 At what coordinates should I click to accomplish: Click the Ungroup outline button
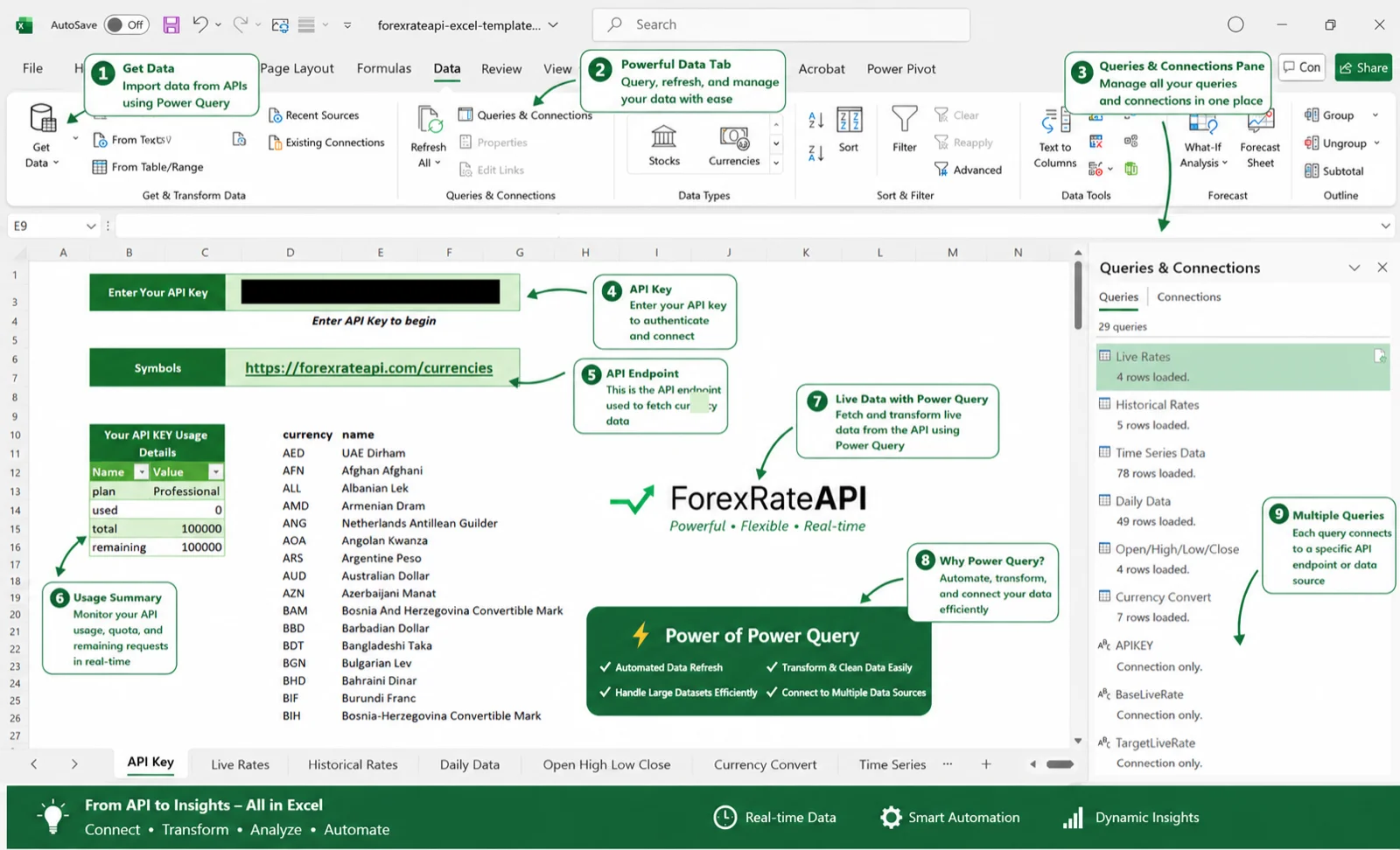[1335, 143]
